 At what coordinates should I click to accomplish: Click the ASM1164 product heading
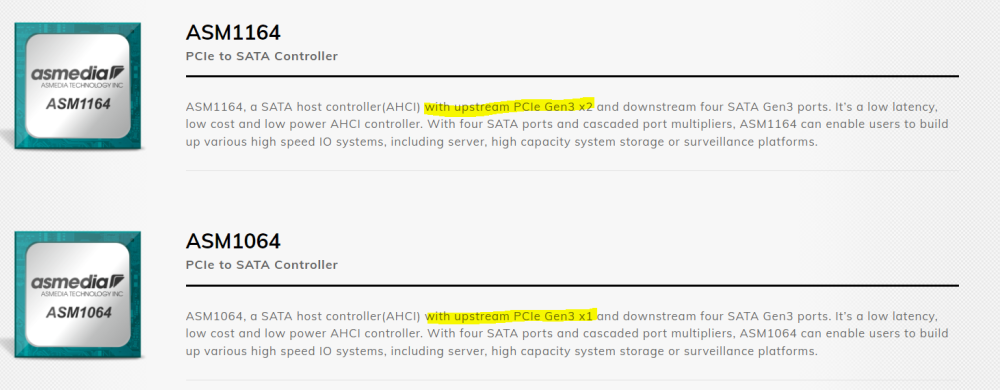pos(233,32)
